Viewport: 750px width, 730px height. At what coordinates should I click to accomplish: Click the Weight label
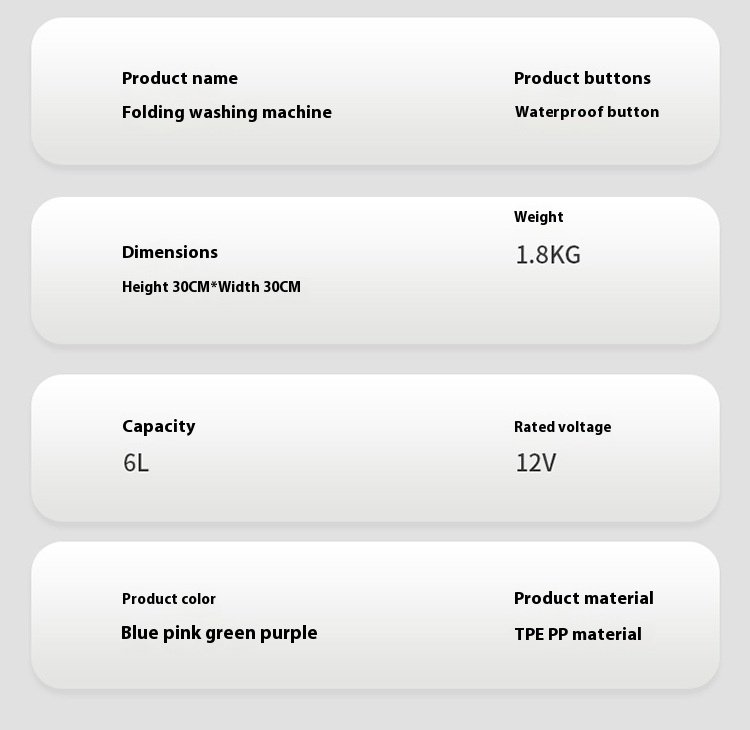(539, 217)
